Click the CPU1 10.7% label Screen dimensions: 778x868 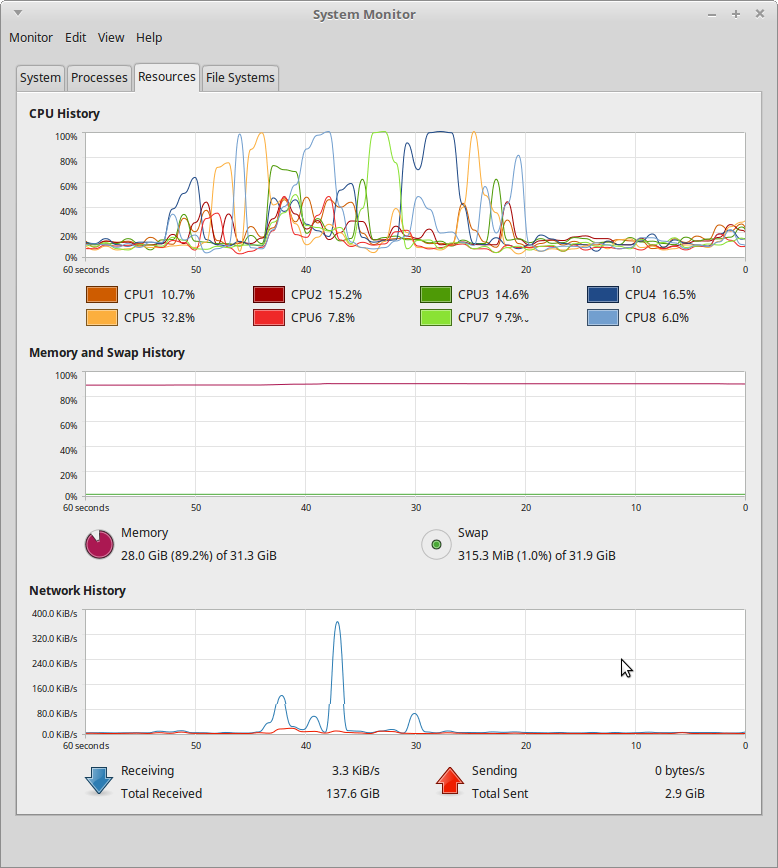[159, 294]
